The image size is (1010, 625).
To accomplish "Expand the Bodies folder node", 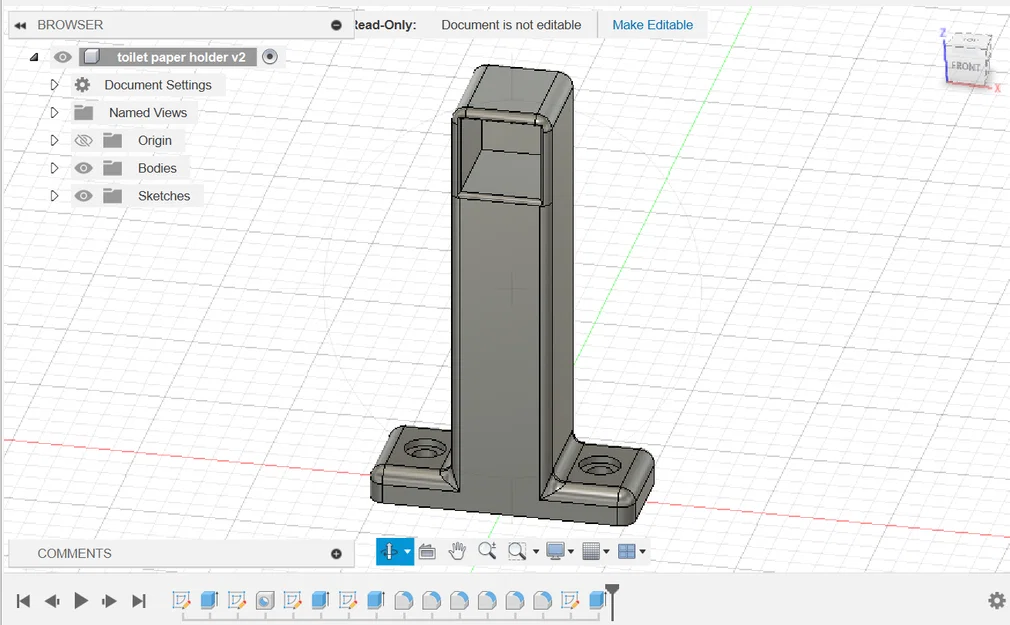I will pyautogui.click(x=55, y=168).
